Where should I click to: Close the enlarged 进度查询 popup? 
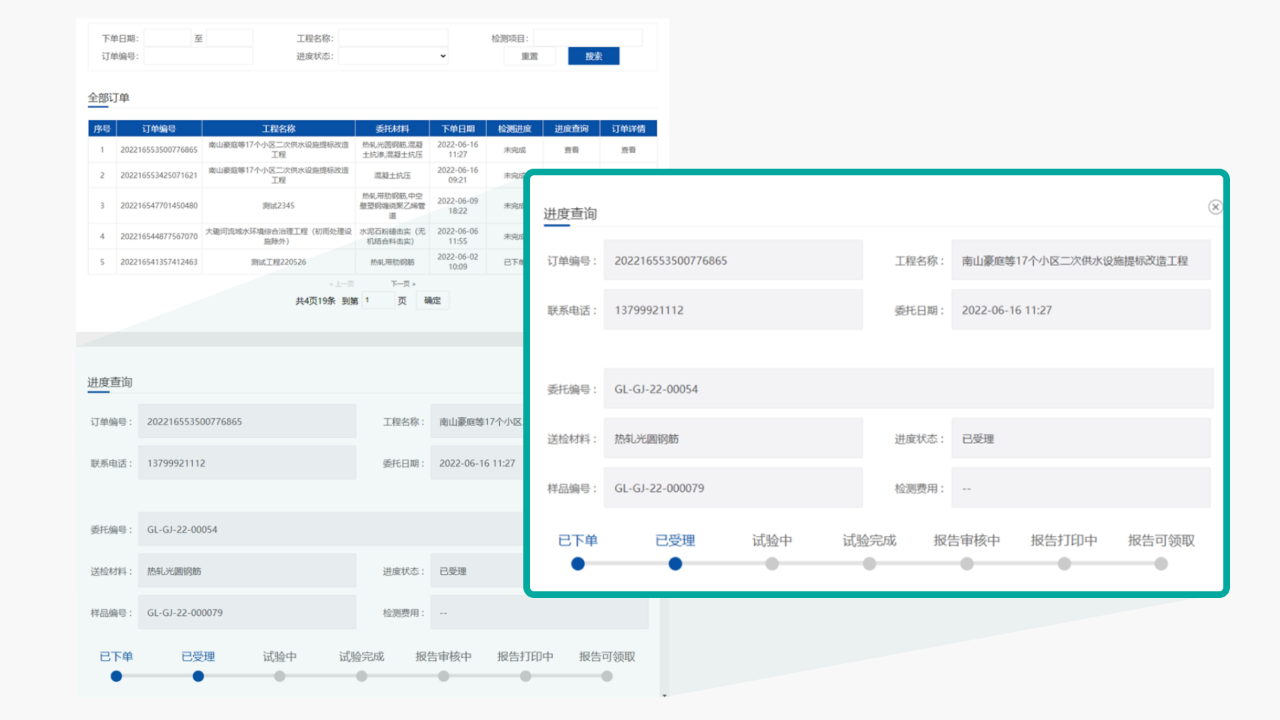[x=1215, y=207]
